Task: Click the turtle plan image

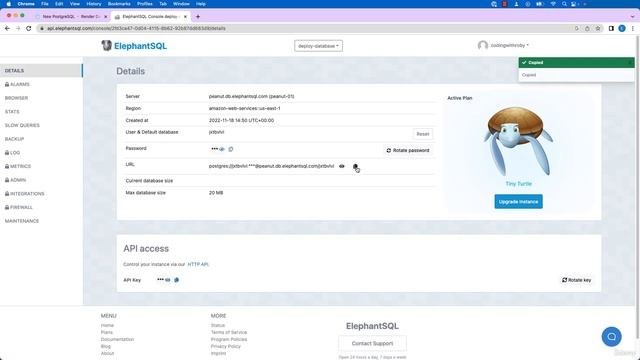Action: (518, 141)
